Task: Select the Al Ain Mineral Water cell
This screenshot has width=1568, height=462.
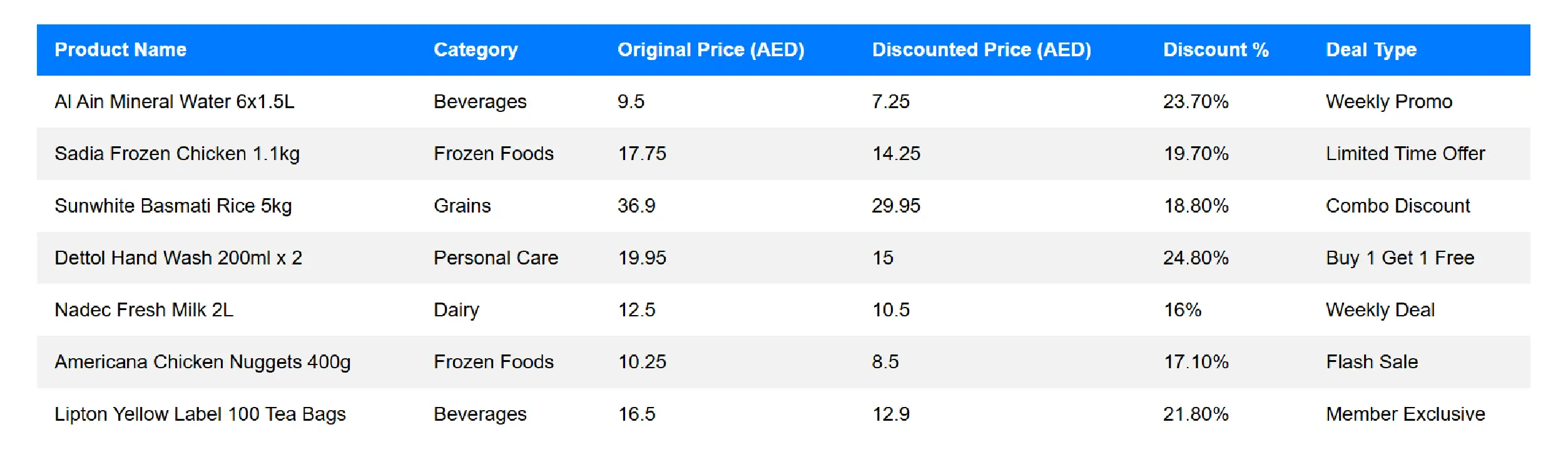Action: [x=174, y=102]
